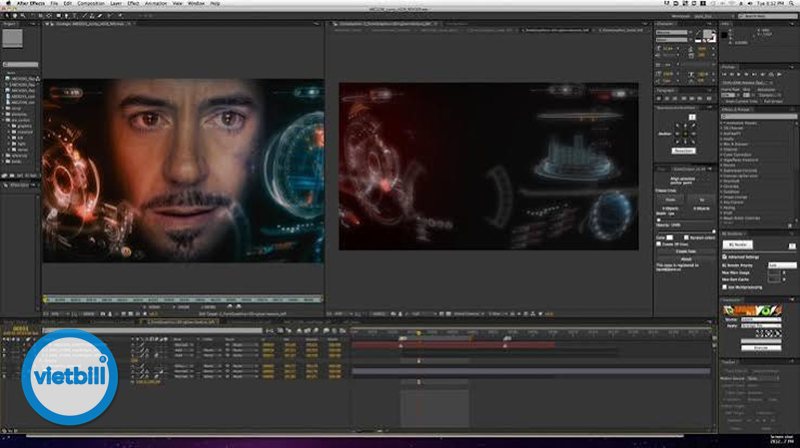Open the Window menu
This screenshot has width=800, height=448.
(x=196, y=3)
